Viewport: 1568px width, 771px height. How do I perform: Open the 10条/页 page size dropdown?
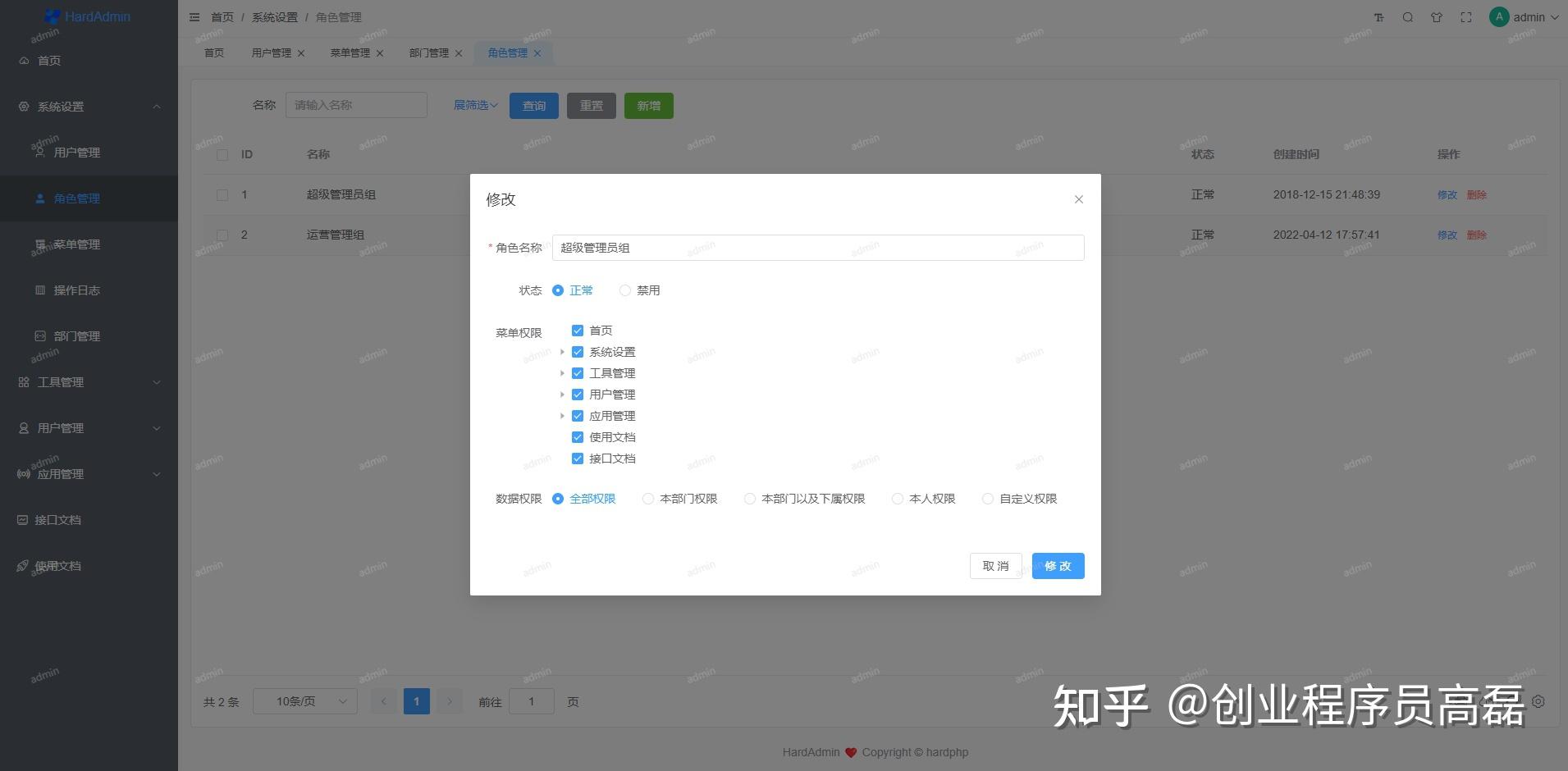tap(304, 701)
